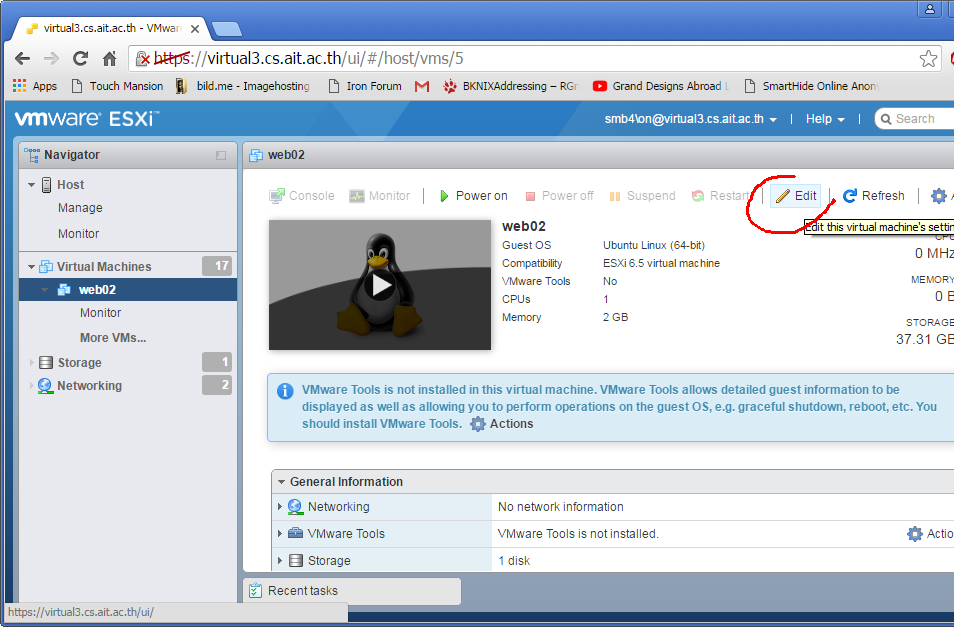954x627 pixels.
Task: Open a new browser tab
Action: pos(227,29)
